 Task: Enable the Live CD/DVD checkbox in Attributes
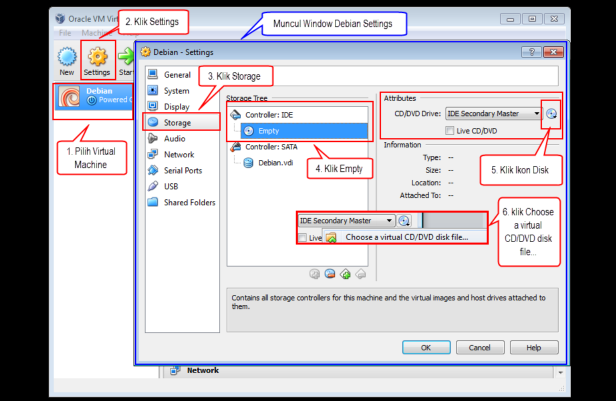tap(449, 130)
